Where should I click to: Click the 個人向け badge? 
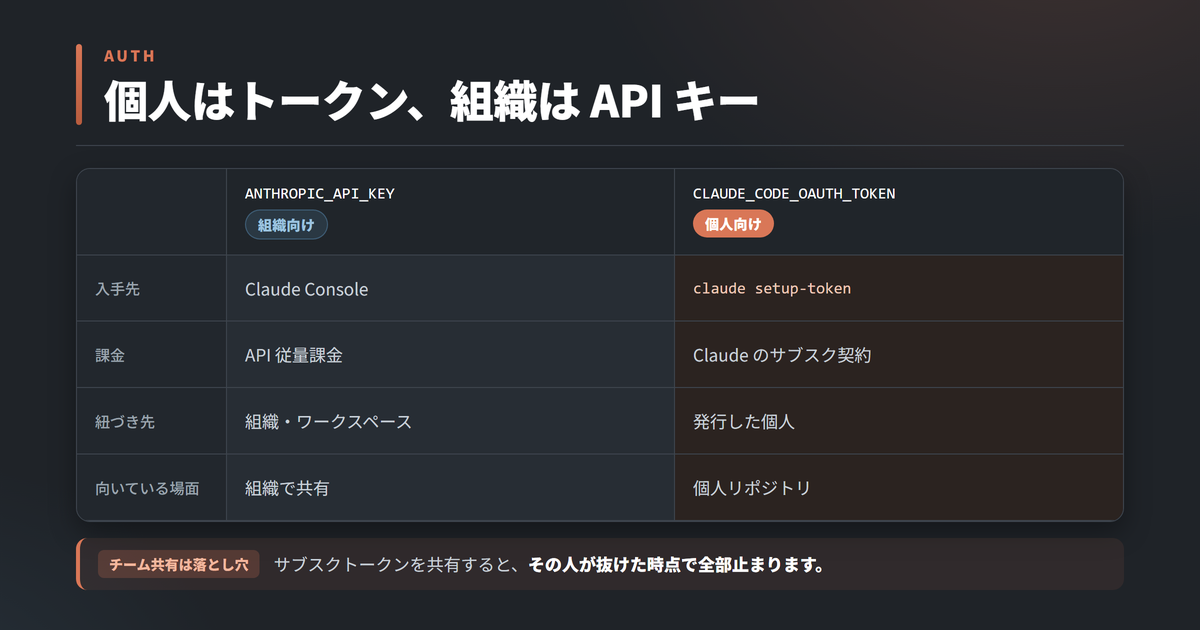pyautogui.click(x=733, y=225)
